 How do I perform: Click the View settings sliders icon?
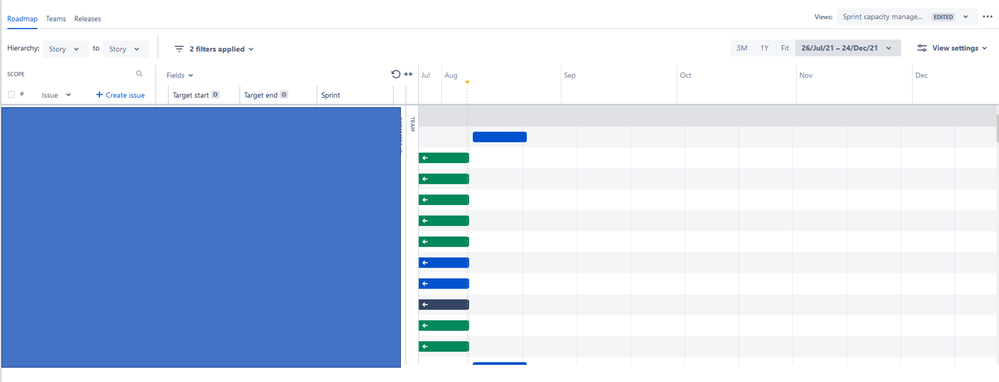[922, 48]
